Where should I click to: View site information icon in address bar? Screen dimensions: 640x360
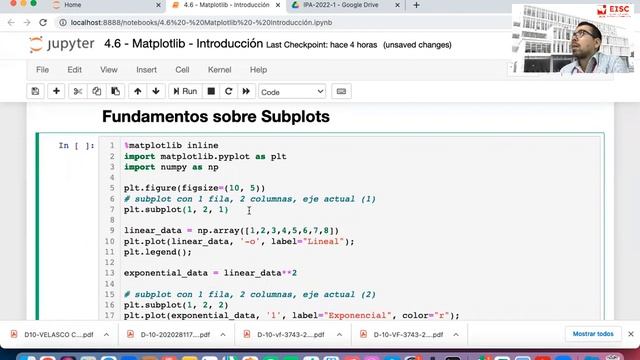(63, 22)
